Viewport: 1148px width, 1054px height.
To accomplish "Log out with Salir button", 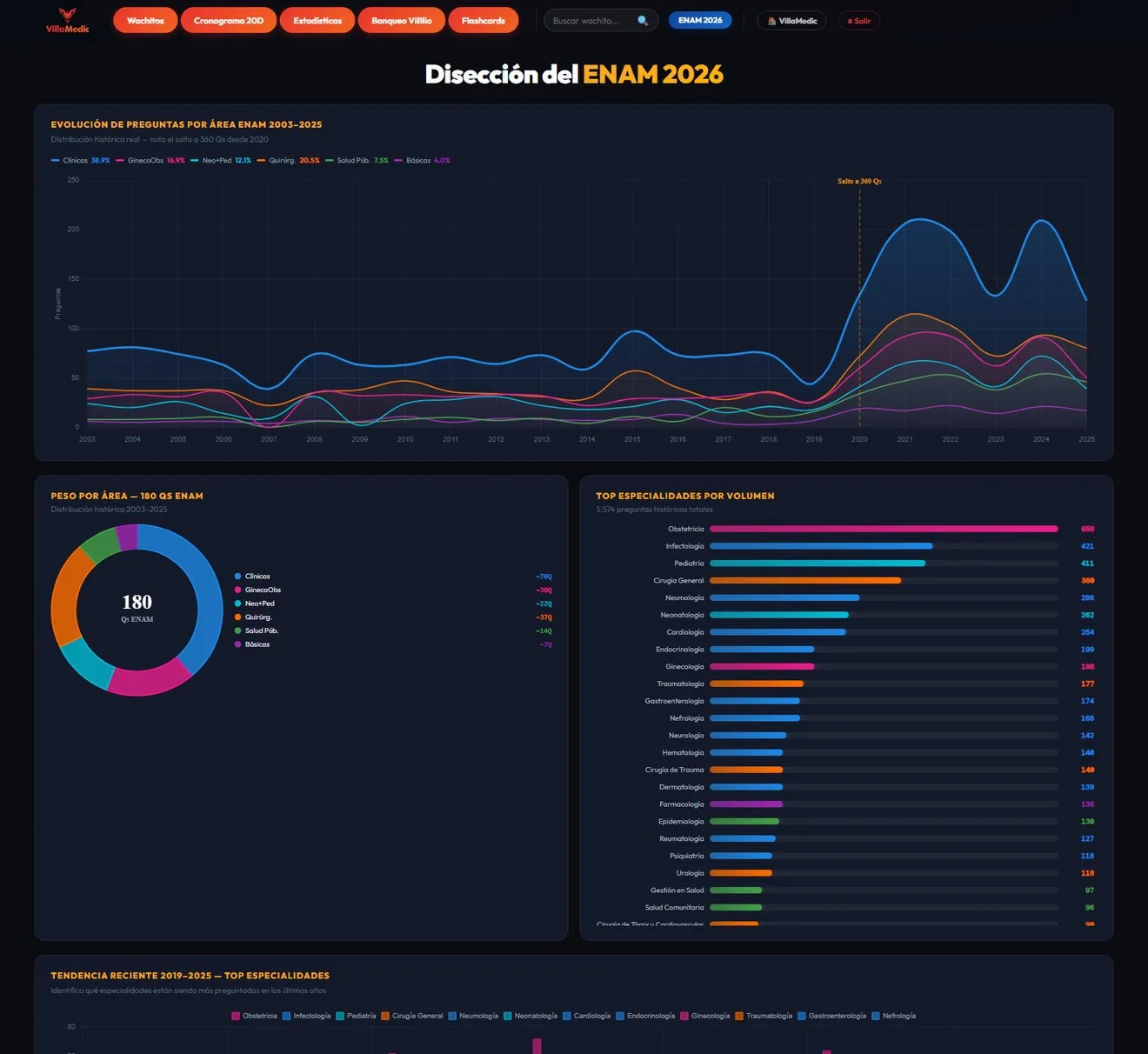I will pyautogui.click(x=859, y=20).
